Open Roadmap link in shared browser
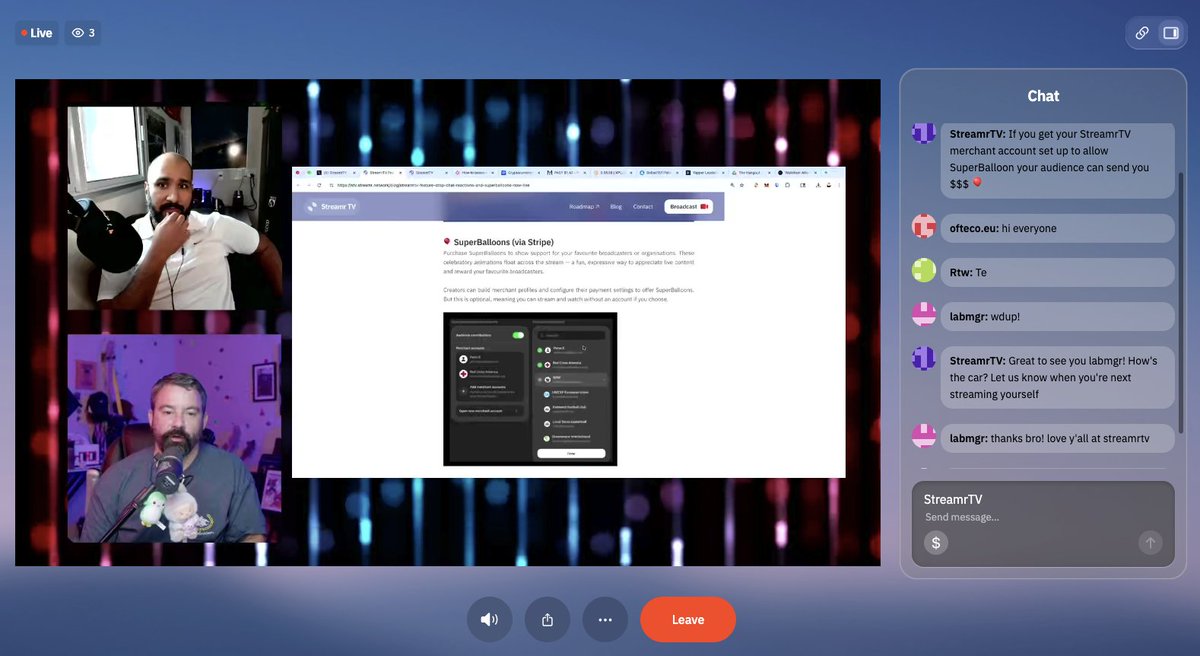 (584, 207)
